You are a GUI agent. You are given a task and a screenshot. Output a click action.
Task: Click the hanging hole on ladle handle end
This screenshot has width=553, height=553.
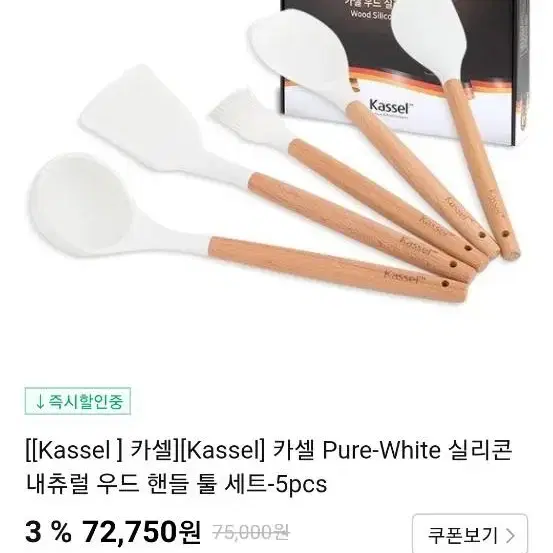(x=446, y=283)
